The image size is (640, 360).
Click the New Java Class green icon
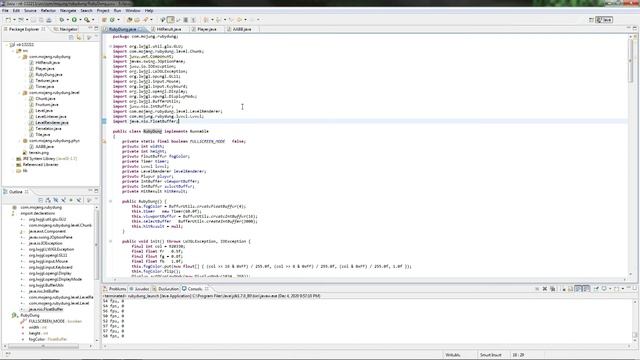(112, 20)
